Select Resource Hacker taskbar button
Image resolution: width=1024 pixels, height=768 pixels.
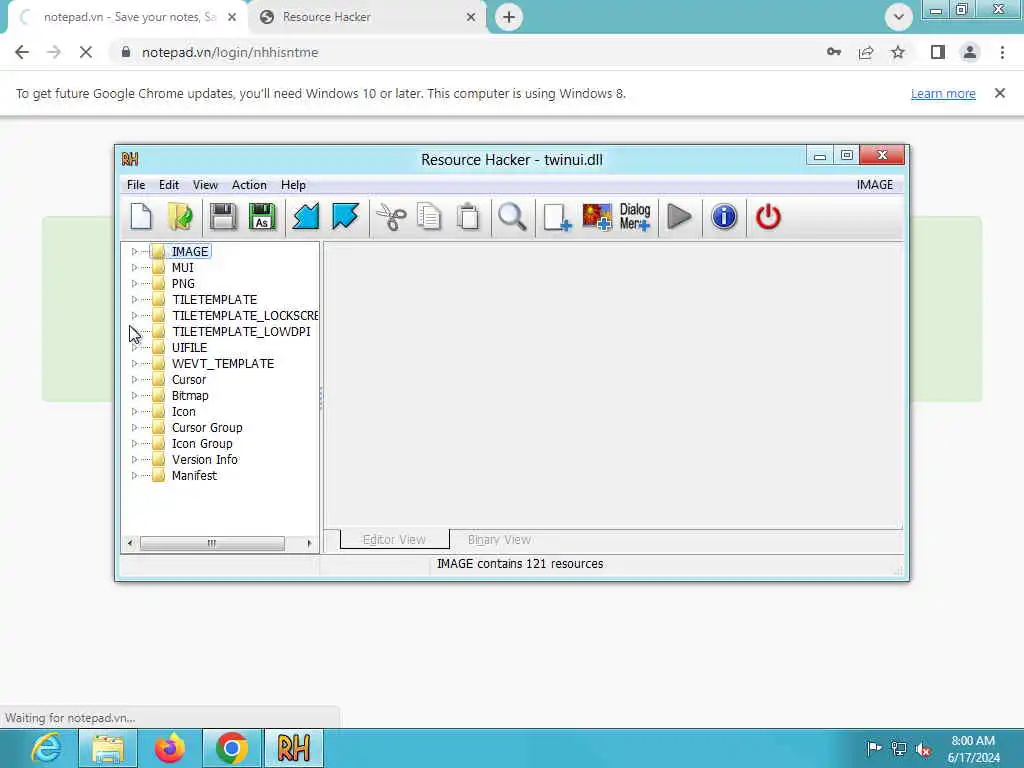coord(294,748)
